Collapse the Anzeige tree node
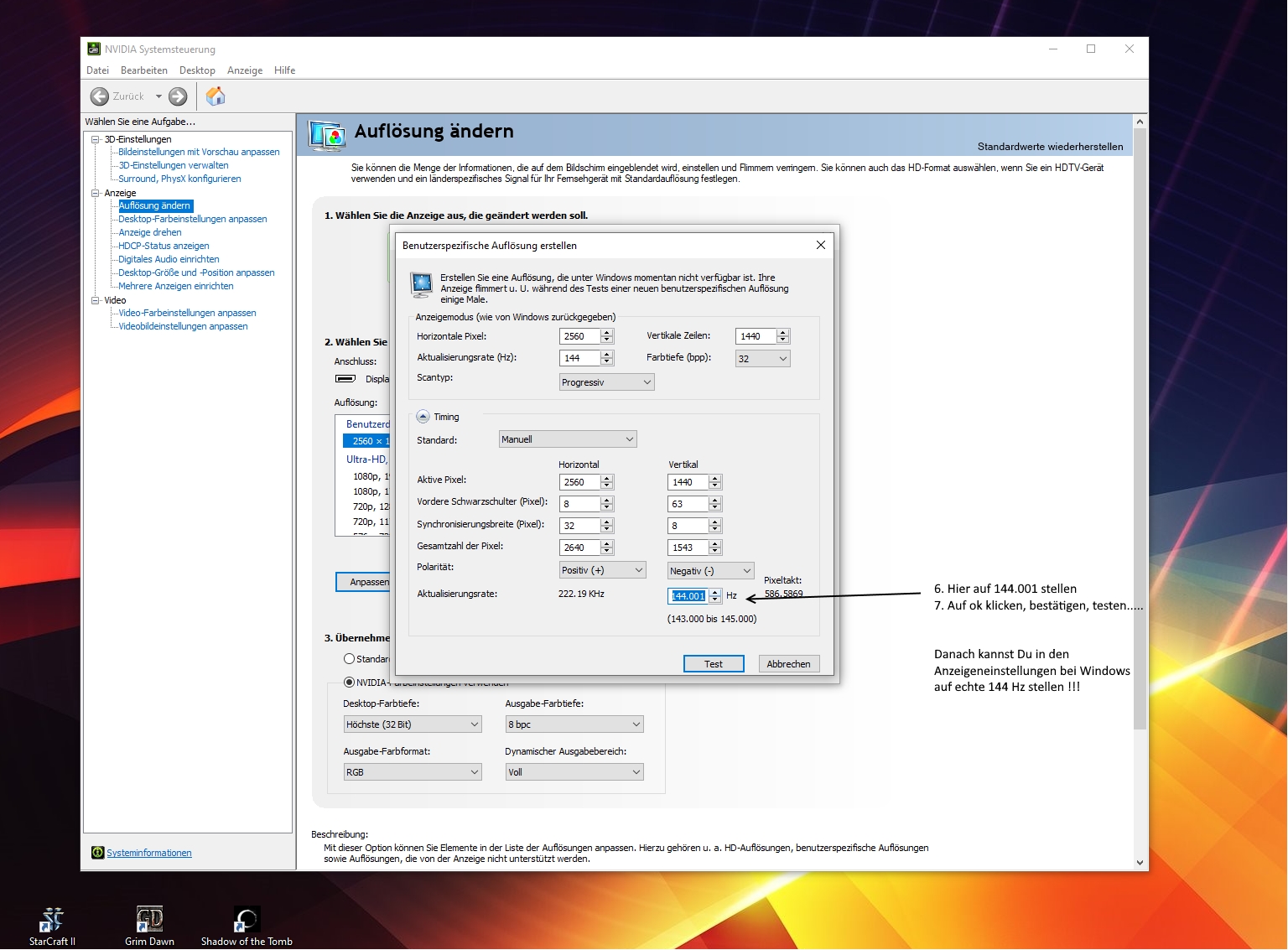 (x=96, y=193)
